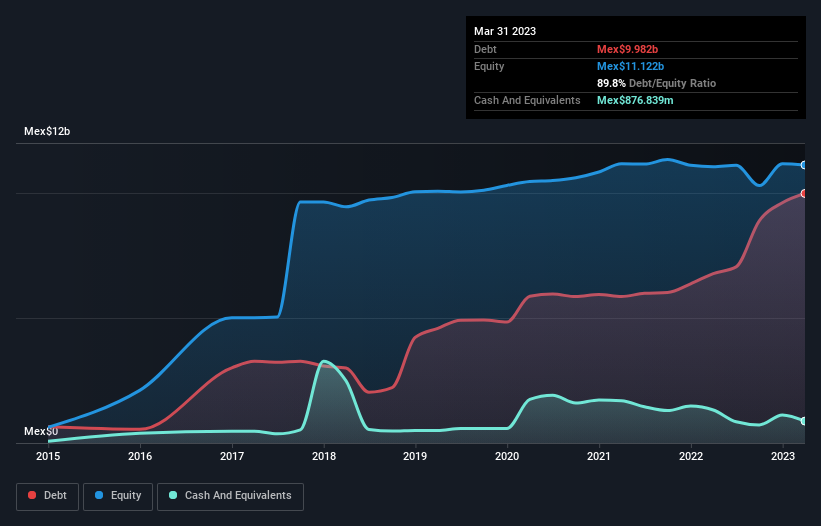This screenshot has height=526, width=821.
Task: Click the Mex$9.982b debt value
Action: (x=627, y=49)
